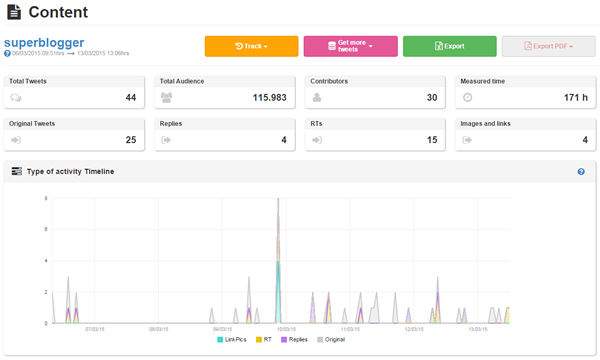Click the Measured time value 171 h

pos(576,98)
